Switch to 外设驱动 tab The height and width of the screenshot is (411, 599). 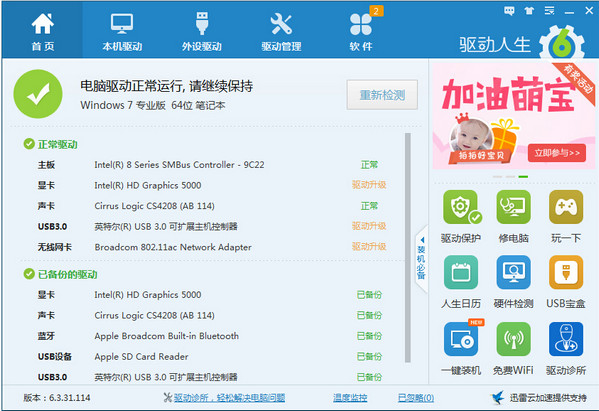(202, 32)
